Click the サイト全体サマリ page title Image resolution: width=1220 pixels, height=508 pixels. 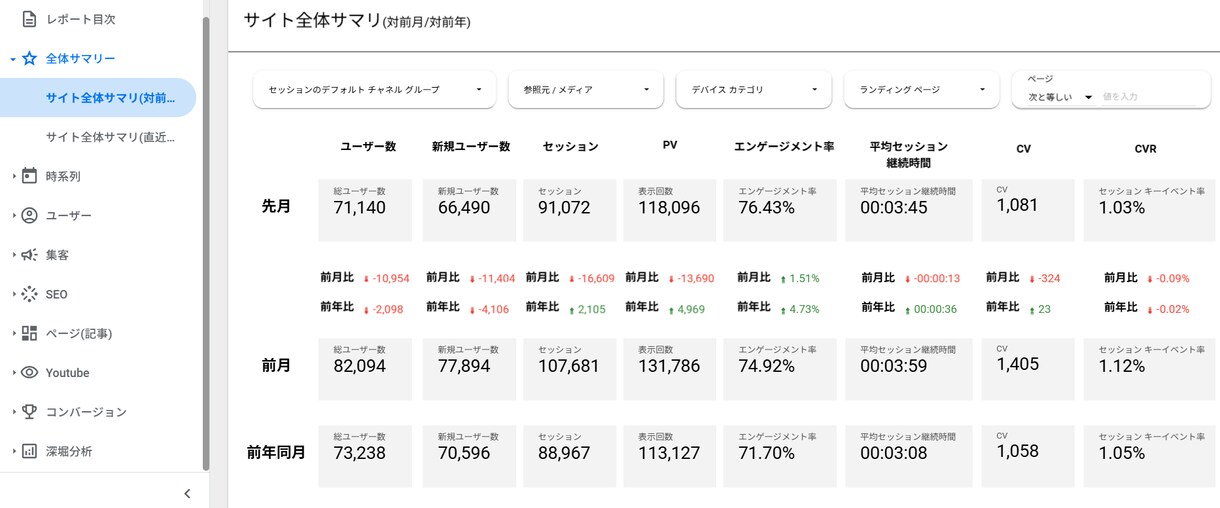[x=357, y=20]
